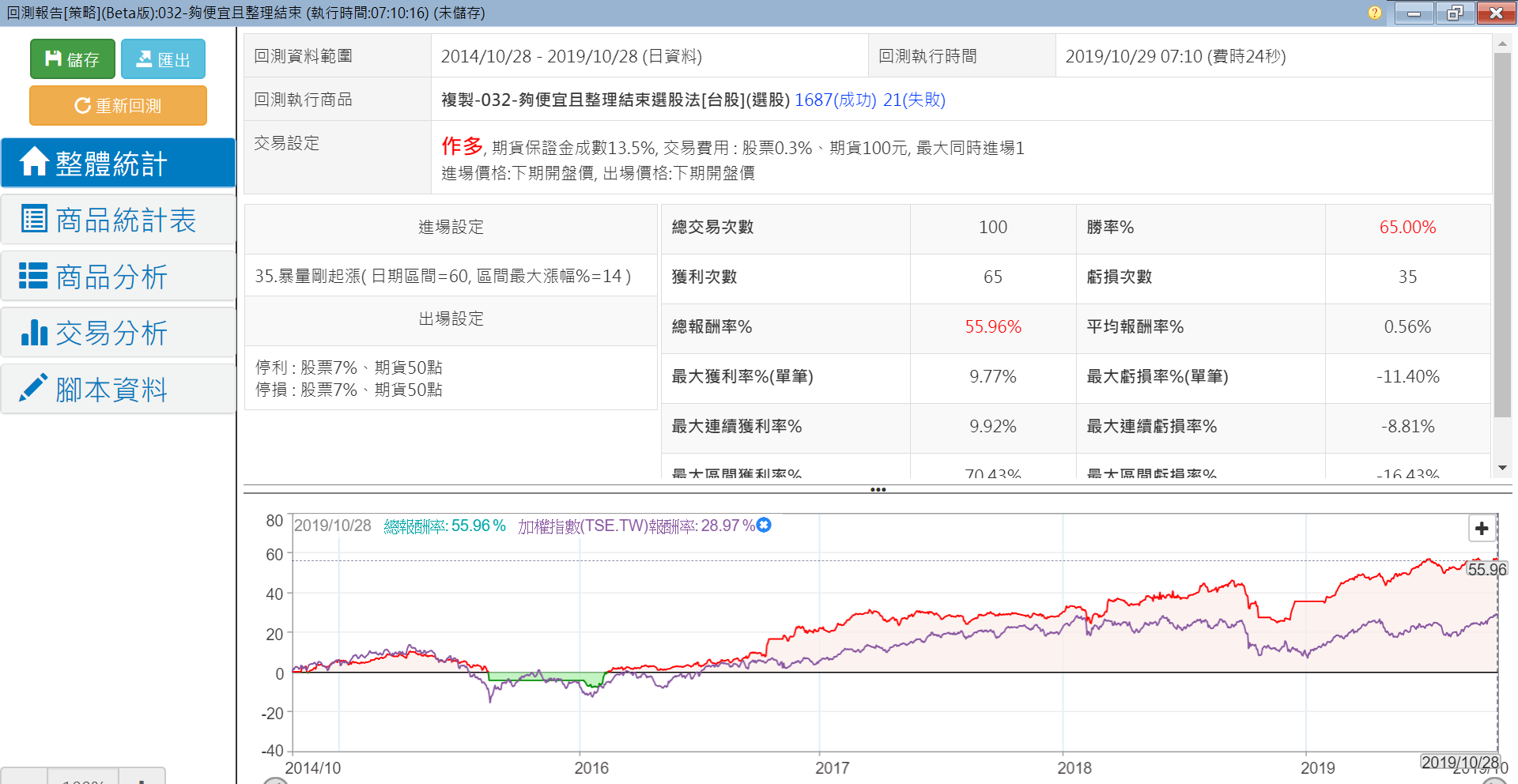Click the pencil icon beside 腳本資料
This screenshot has width=1518, height=784.
33,388
